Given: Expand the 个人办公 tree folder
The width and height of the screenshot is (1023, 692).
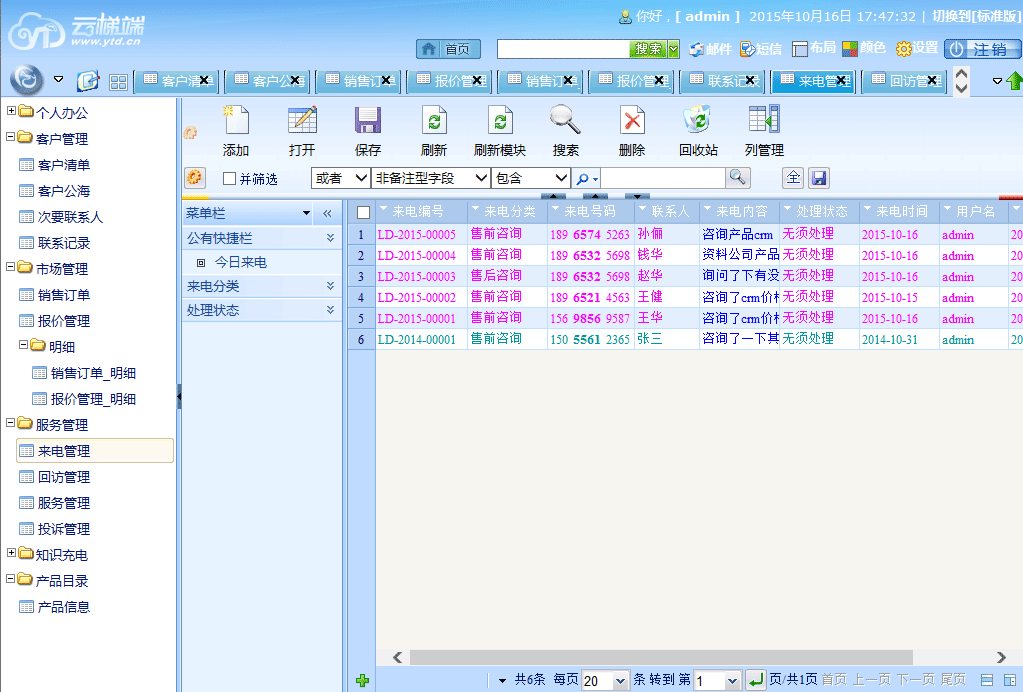Looking at the screenshot, I should click(12, 112).
